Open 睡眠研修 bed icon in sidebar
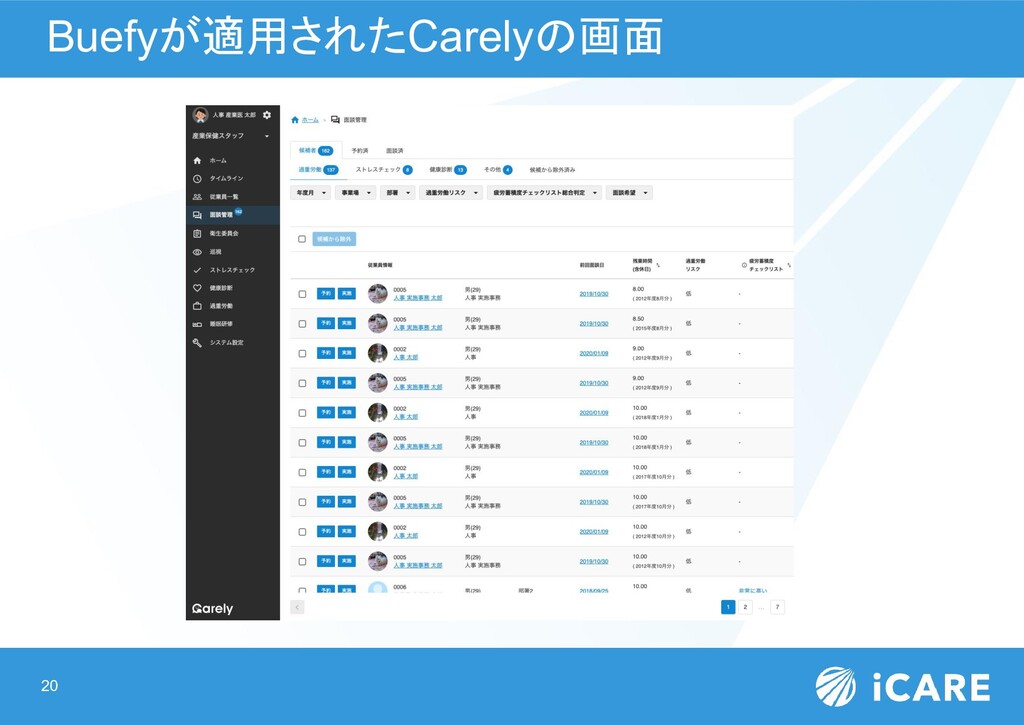The width and height of the screenshot is (1024, 725). coord(197,324)
